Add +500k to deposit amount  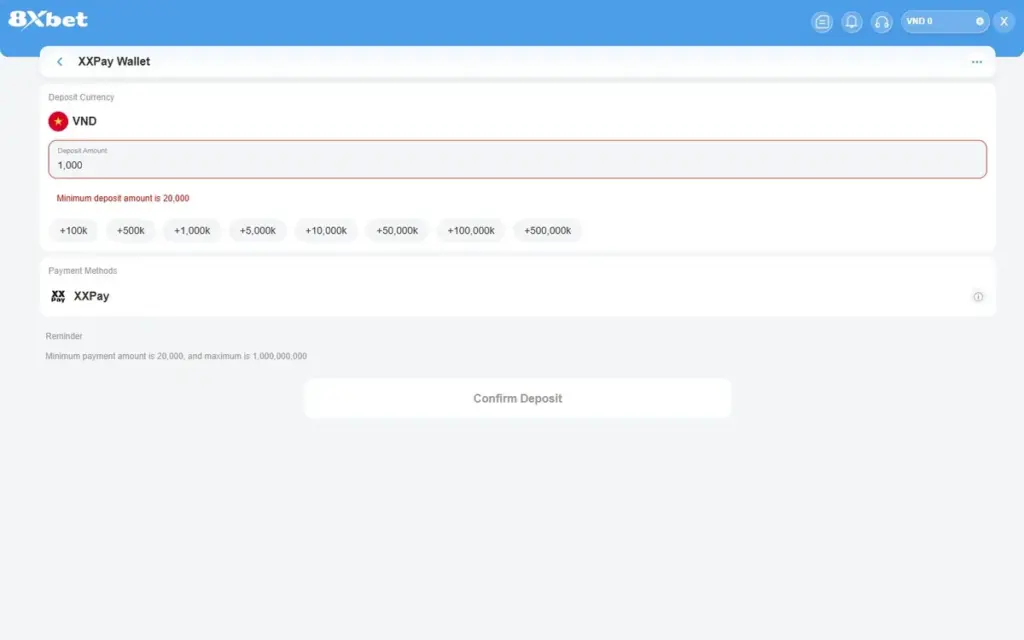click(131, 231)
